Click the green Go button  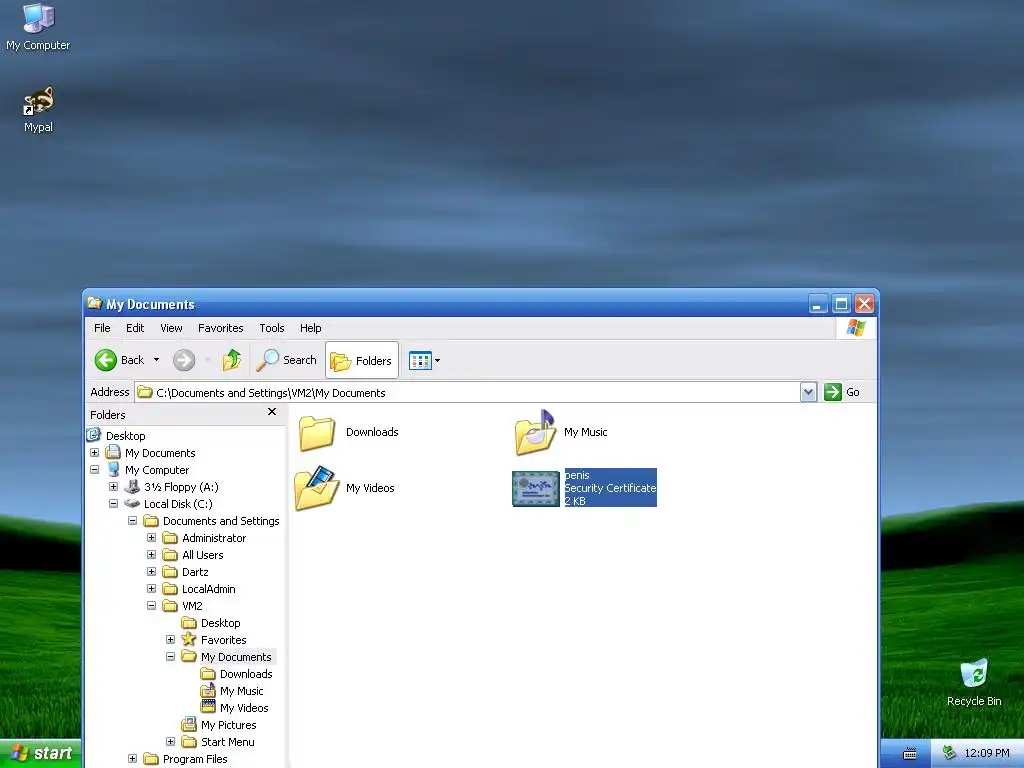(842, 392)
